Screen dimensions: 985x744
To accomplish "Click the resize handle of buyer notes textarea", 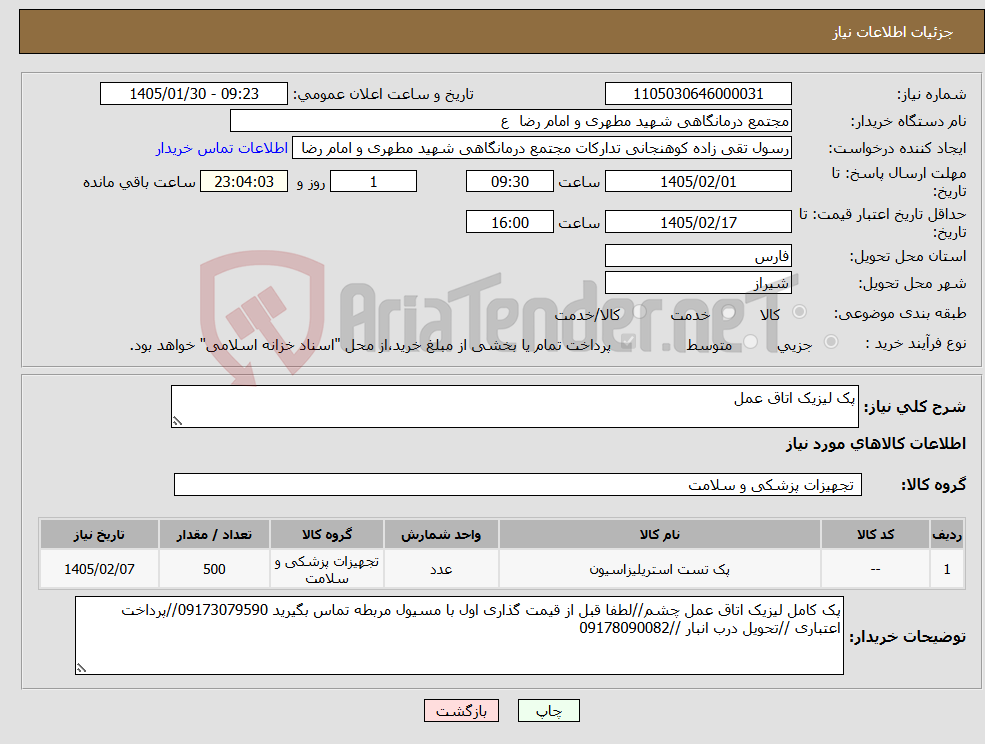I will [x=81, y=669].
